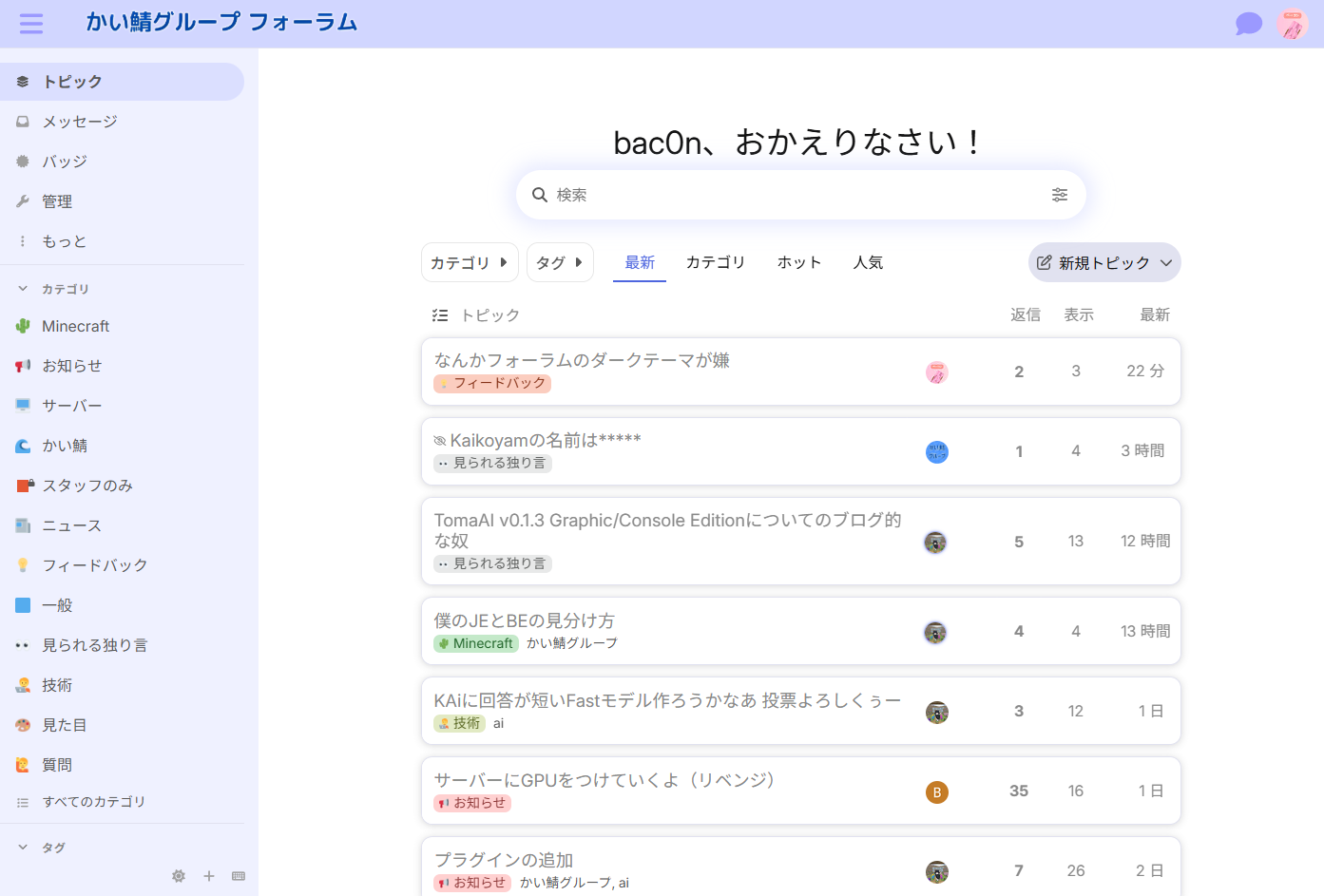
Task: Open the chat bubble icon in header
Action: click(1248, 24)
